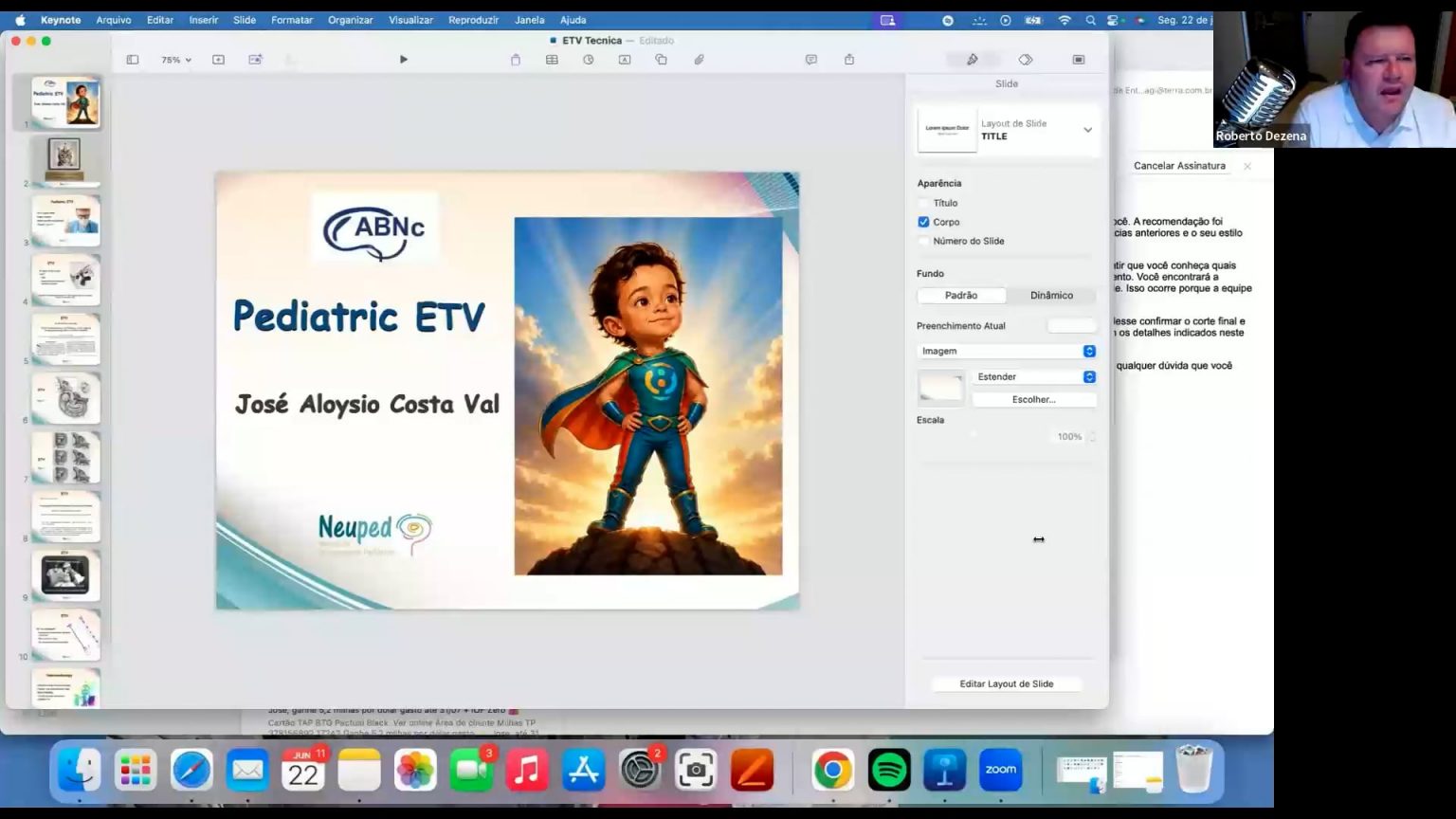
Task: Click the Wi-Fi icon in the menu bar
Action: click(x=1065, y=20)
